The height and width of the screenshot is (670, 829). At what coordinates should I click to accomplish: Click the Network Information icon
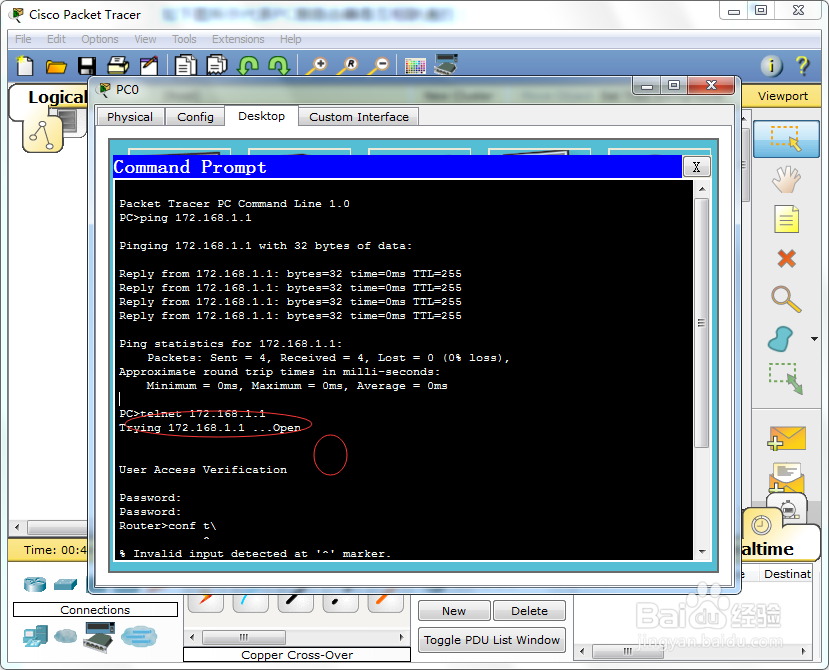click(x=771, y=66)
